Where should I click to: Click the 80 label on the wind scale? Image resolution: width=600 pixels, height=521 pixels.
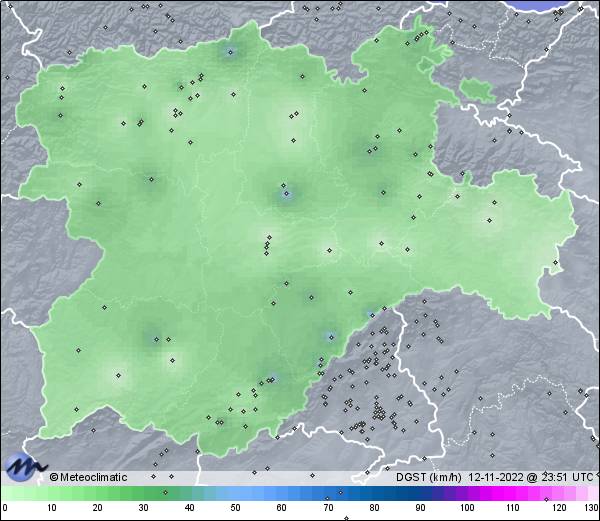pos(374,508)
